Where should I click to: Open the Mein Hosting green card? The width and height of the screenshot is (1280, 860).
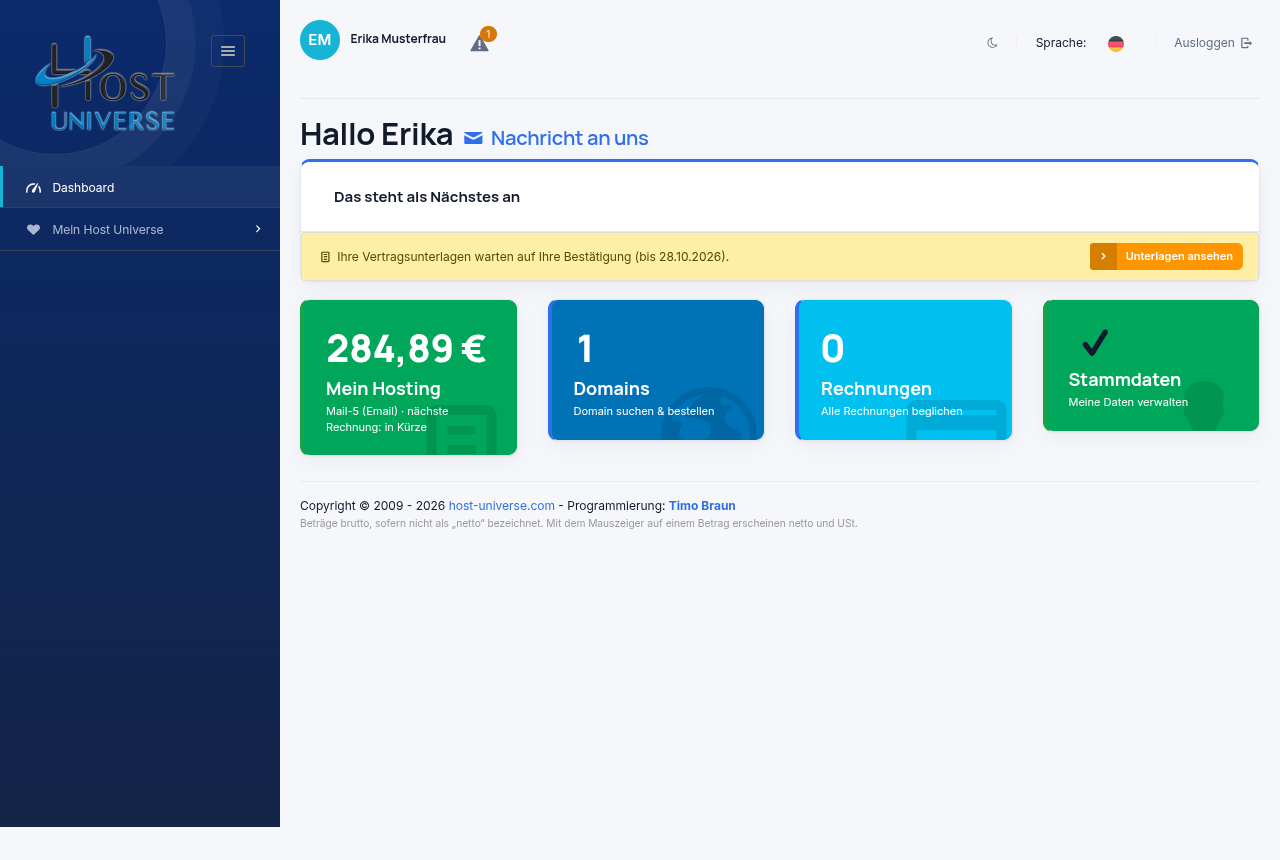(x=408, y=377)
